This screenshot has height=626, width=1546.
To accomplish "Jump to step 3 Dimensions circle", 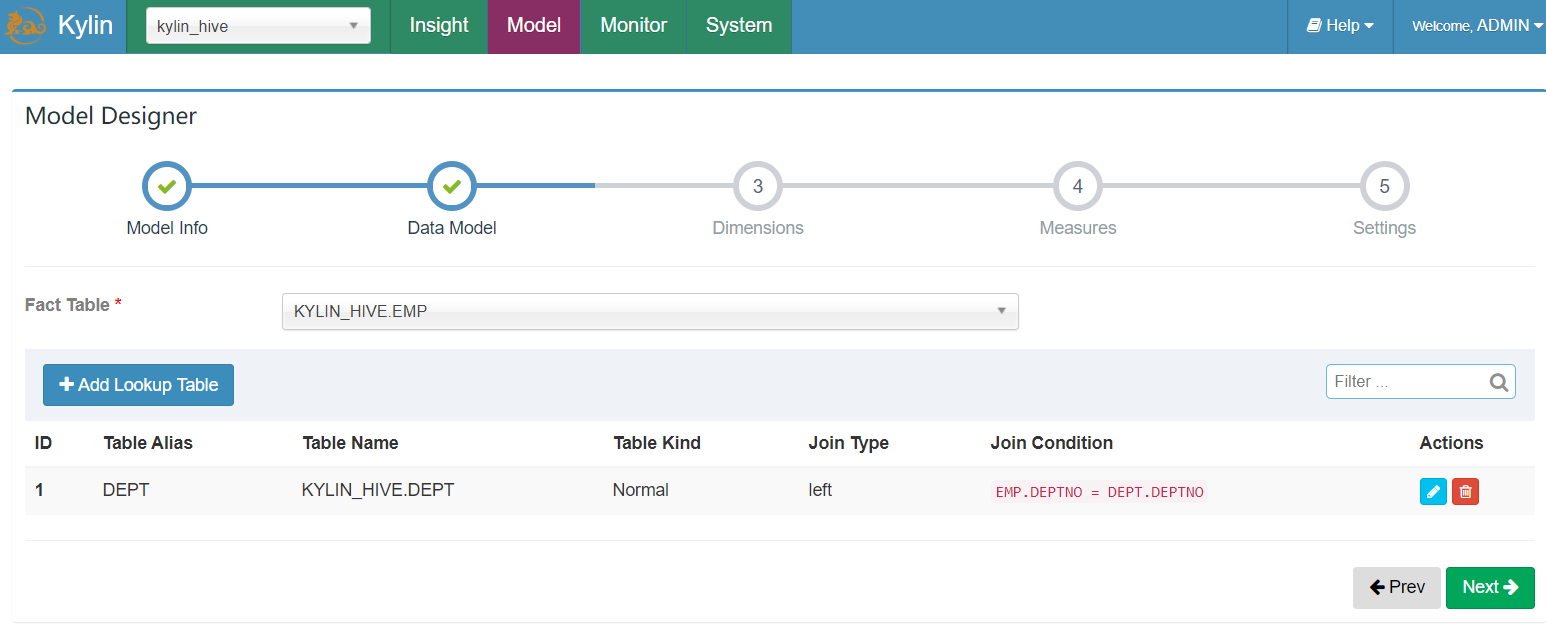I will pyautogui.click(x=758, y=186).
